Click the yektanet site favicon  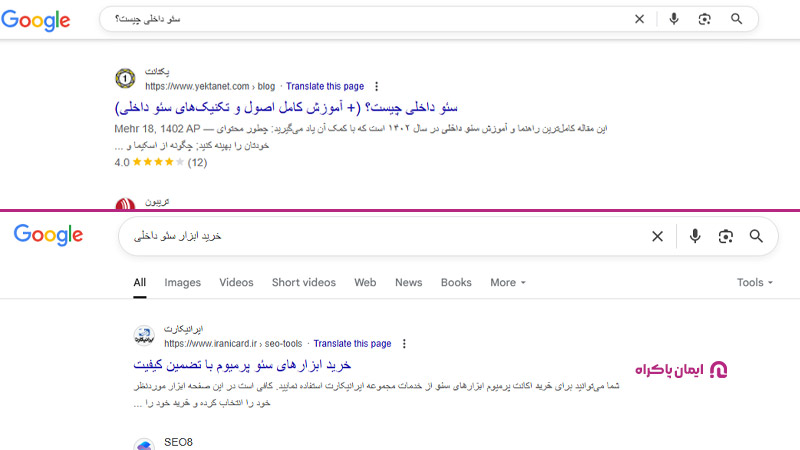125,79
